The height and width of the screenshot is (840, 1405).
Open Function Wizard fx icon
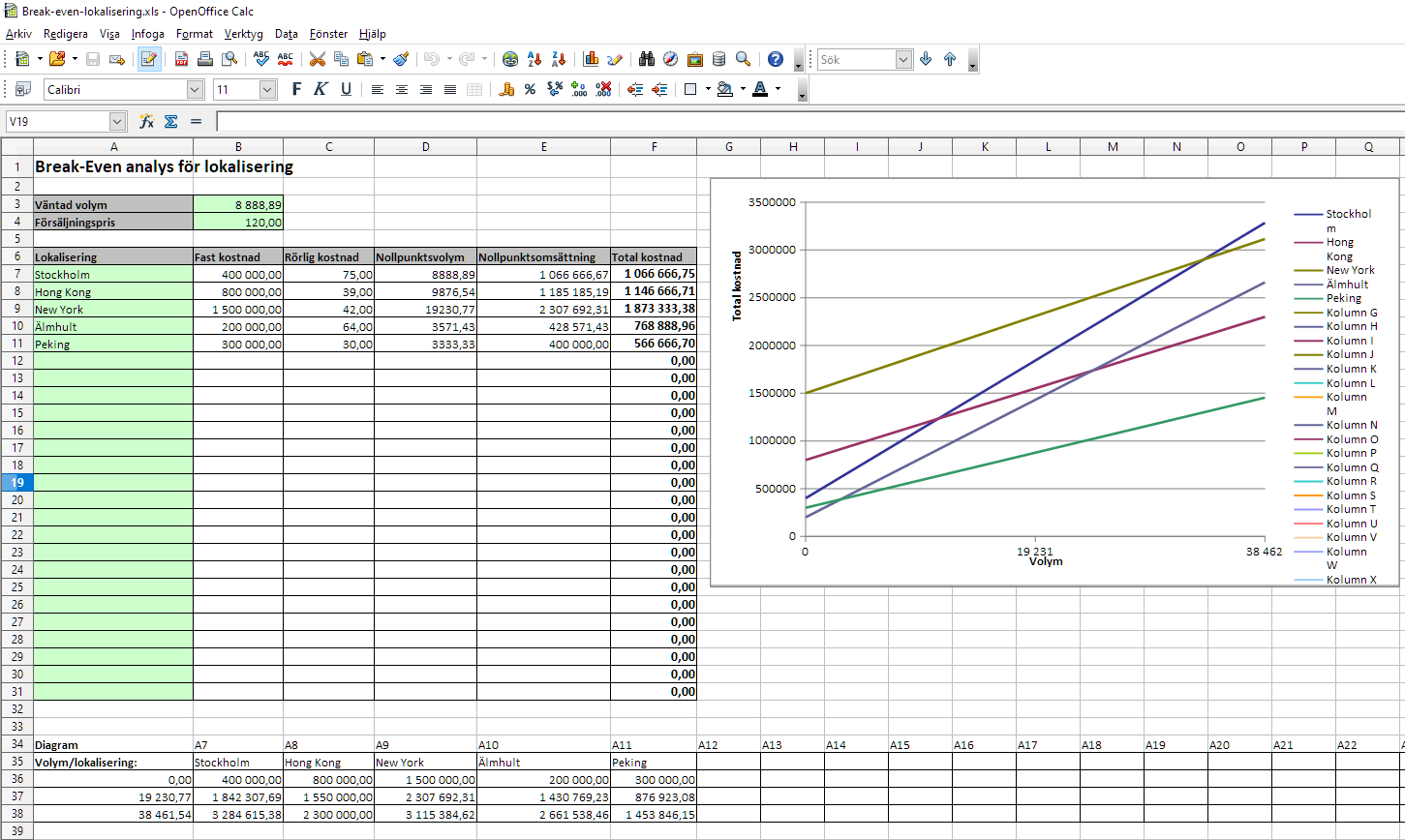click(147, 121)
